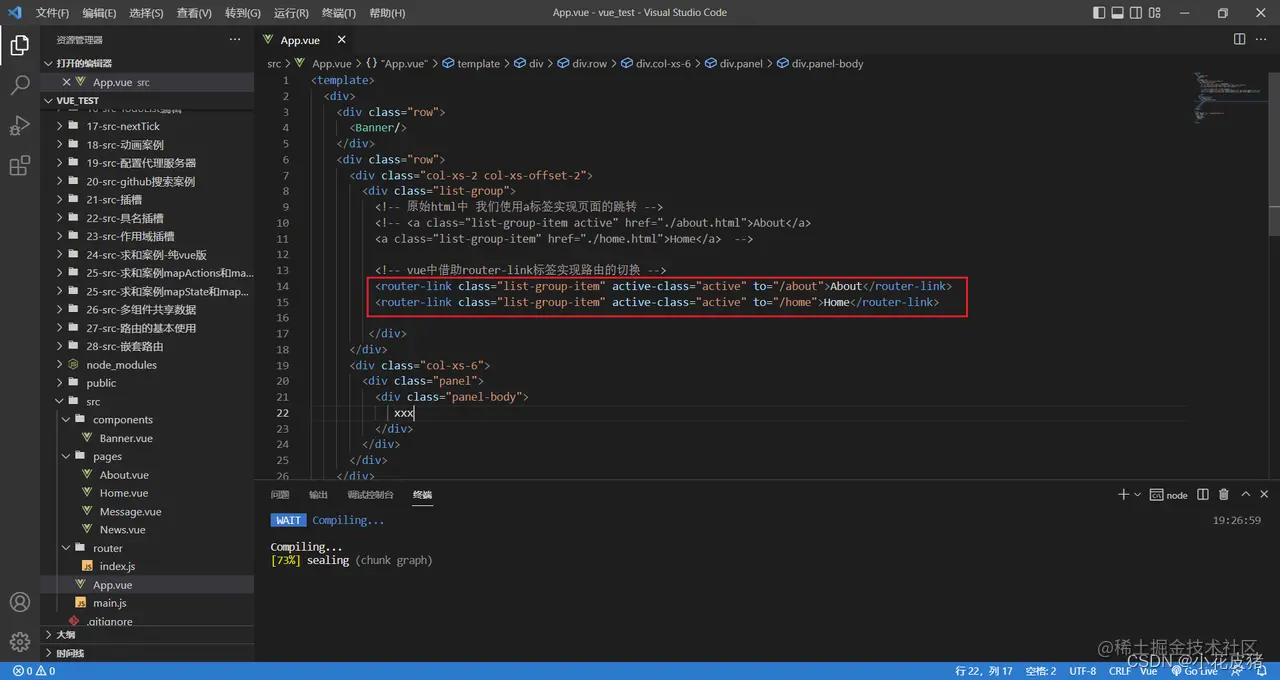Click UTF-8 encoding in status bar
The width and height of the screenshot is (1280, 680).
click(1082, 671)
